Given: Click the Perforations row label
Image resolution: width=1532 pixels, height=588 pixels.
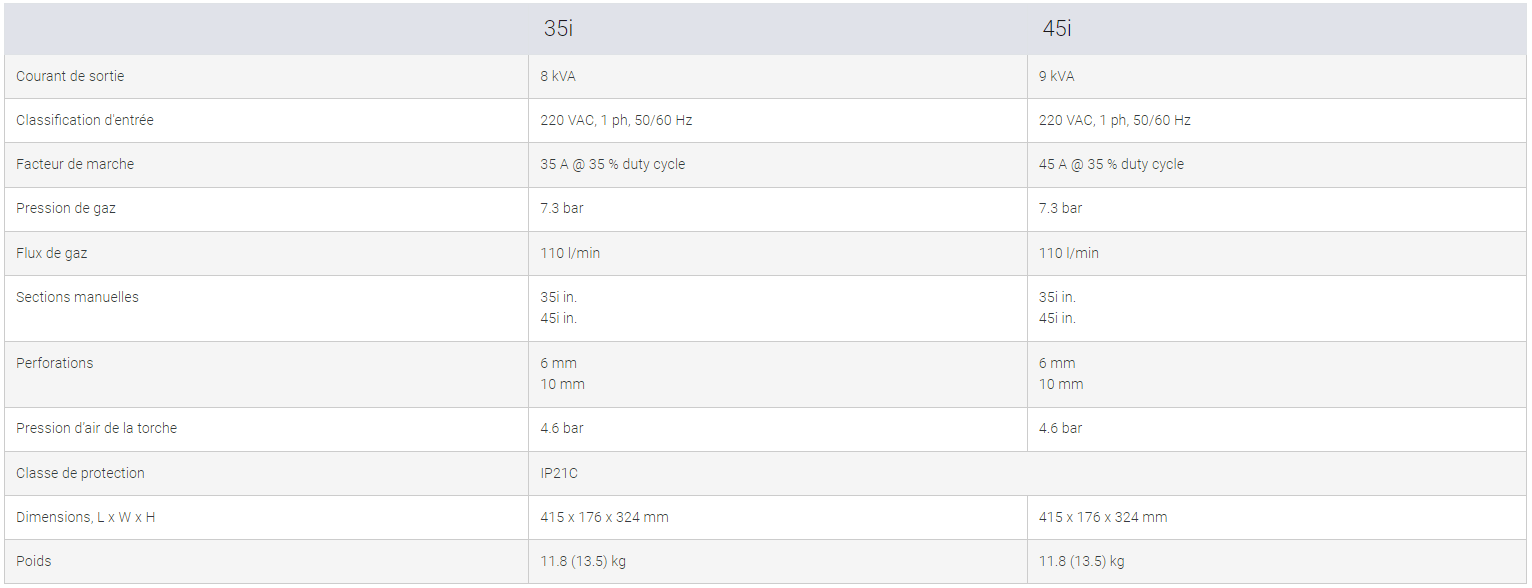Looking at the screenshot, I should [x=55, y=363].
